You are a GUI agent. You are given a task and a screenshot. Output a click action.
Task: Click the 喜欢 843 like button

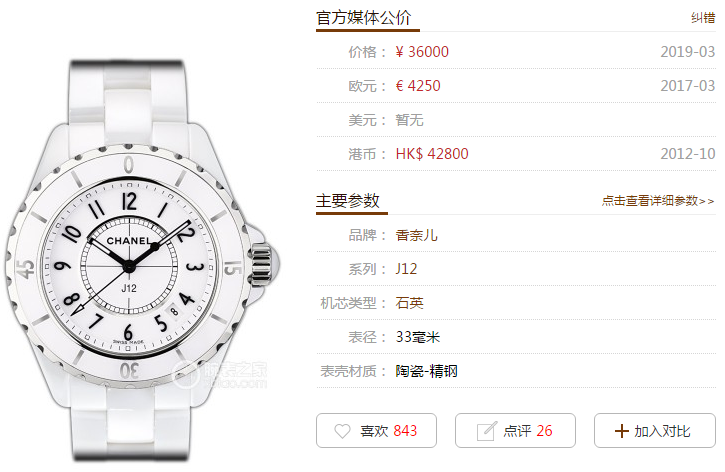coord(376,430)
